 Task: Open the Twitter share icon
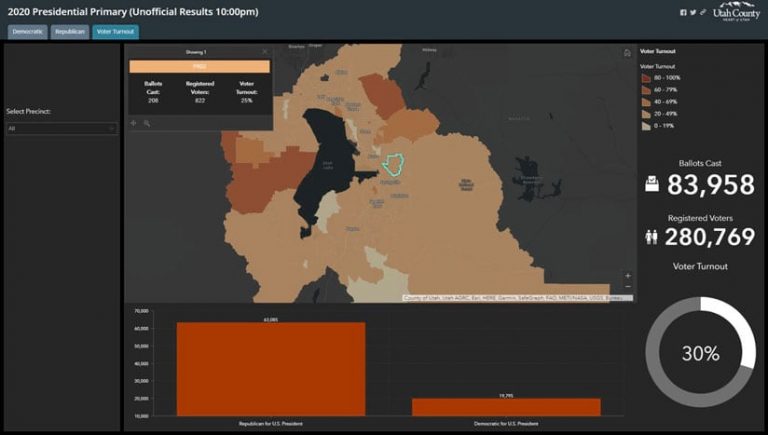pos(693,13)
